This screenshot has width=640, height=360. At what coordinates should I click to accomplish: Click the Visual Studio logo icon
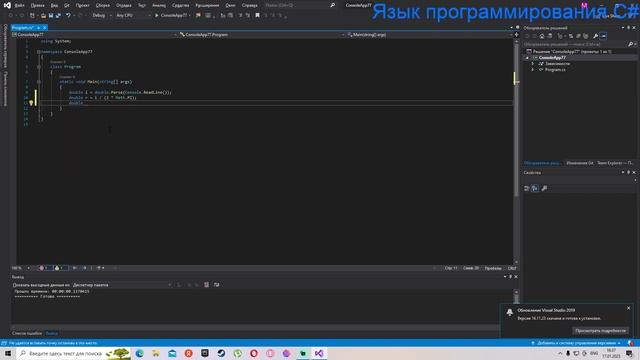pos(7,5)
